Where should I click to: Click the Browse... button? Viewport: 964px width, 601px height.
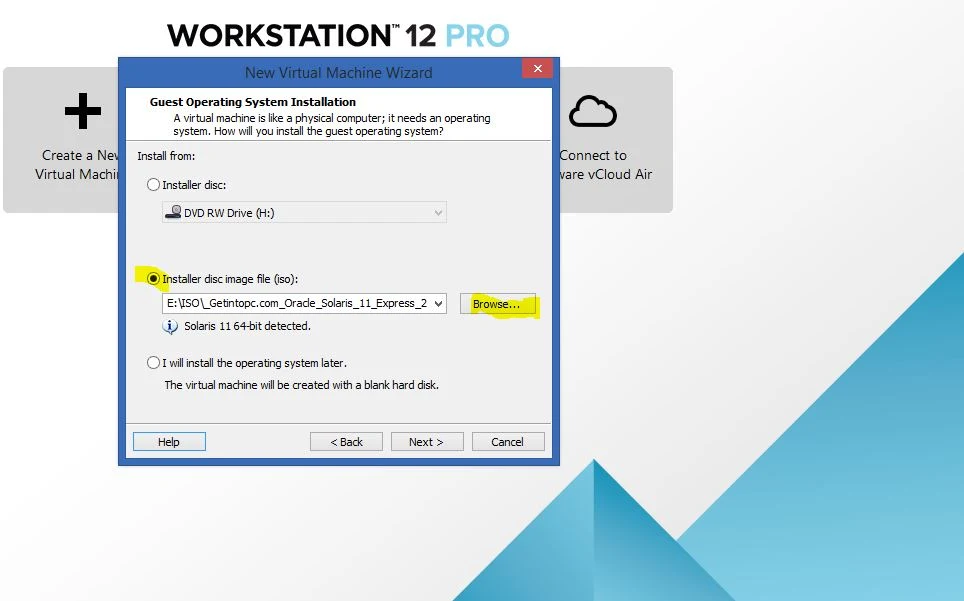tap(497, 304)
